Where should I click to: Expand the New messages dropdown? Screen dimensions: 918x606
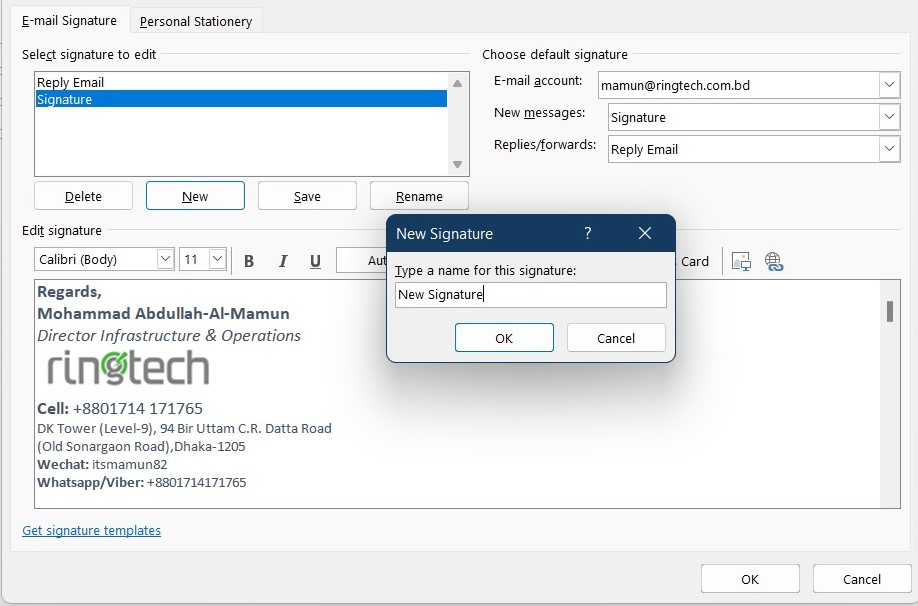pos(889,117)
